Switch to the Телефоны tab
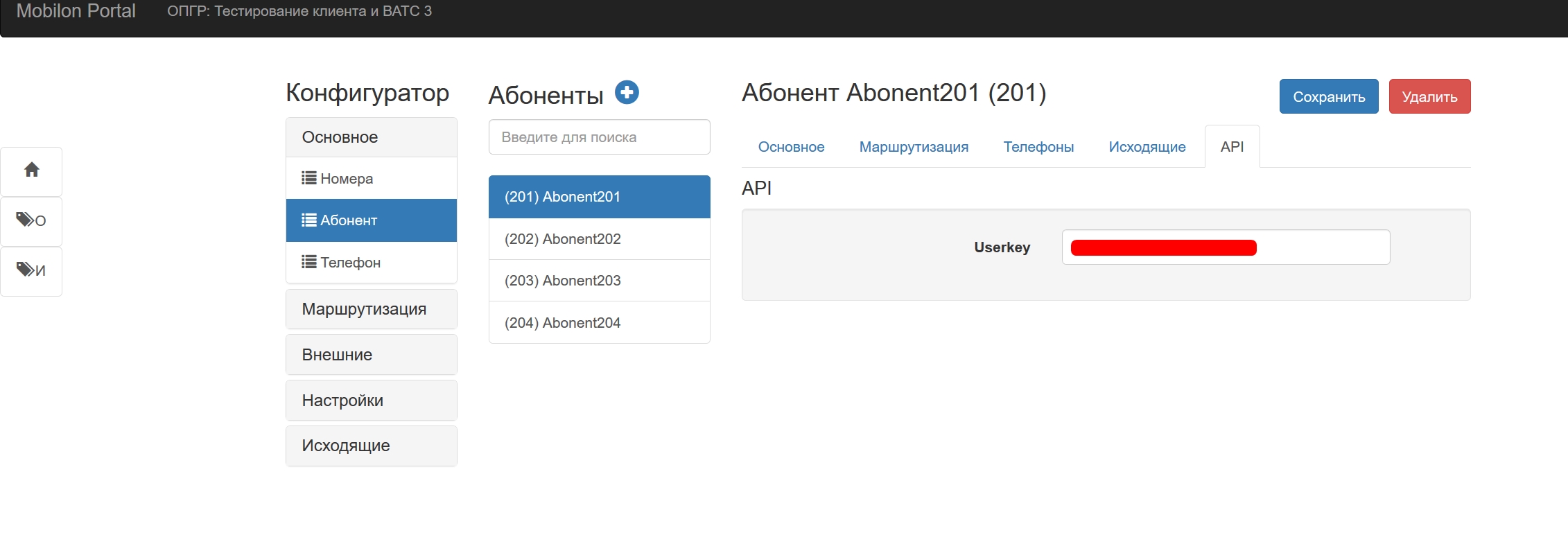1568x544 pixels. coord(1038,147)
